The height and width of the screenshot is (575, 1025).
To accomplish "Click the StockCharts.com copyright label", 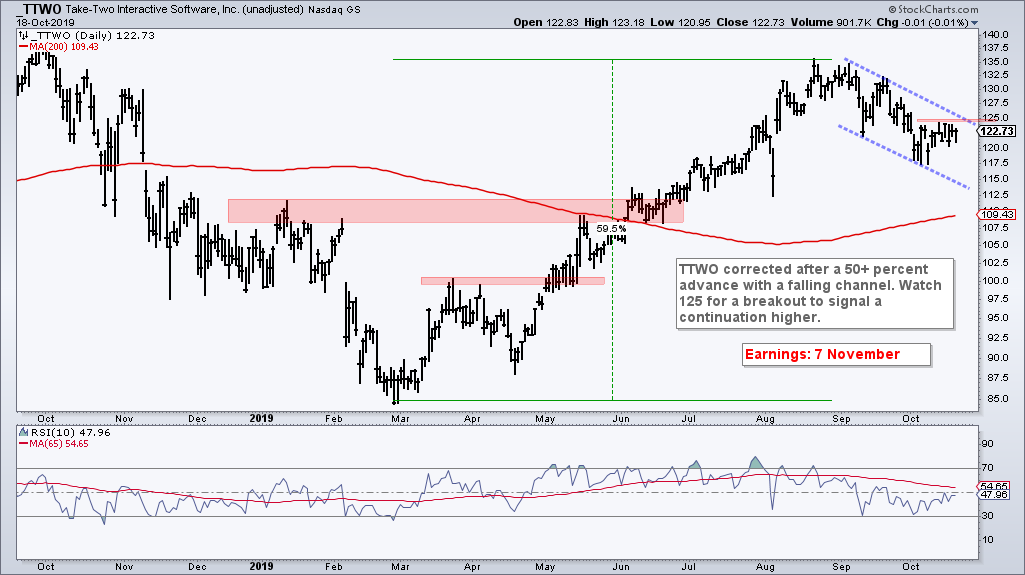I will [x=933, y=9].
